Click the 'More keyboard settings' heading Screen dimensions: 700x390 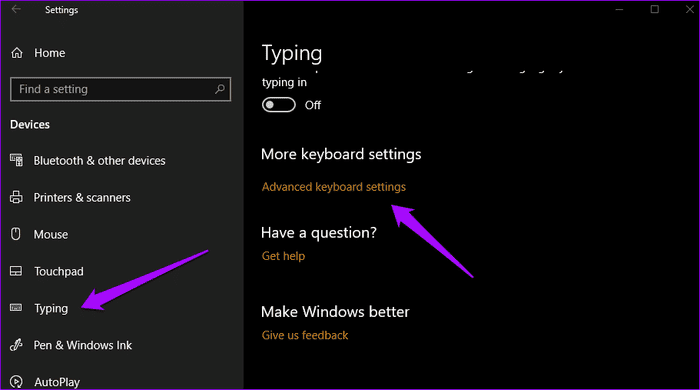tap(341, 154)
